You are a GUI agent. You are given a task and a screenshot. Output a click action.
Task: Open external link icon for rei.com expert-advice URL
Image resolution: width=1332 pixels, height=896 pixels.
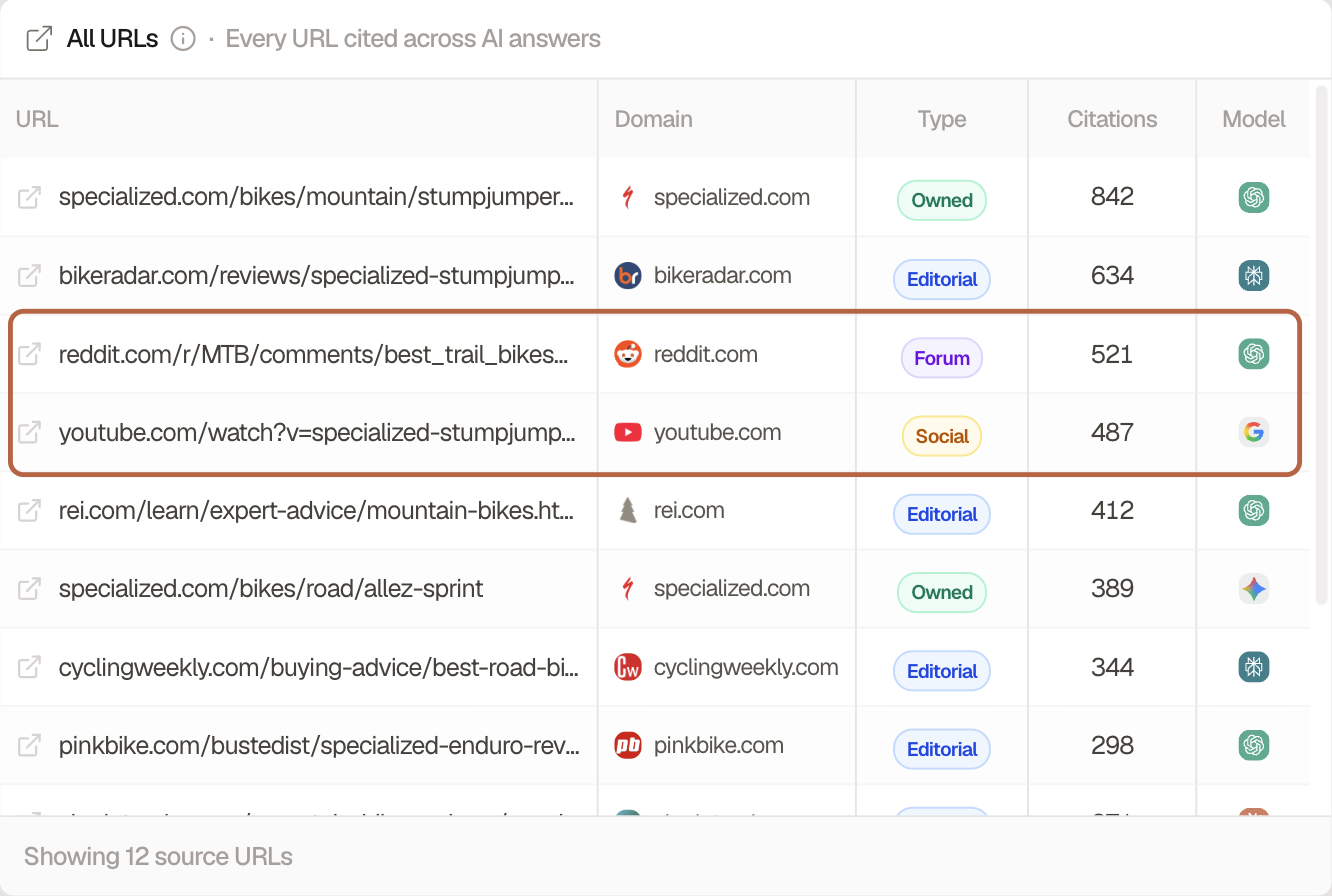click(30, 510)
